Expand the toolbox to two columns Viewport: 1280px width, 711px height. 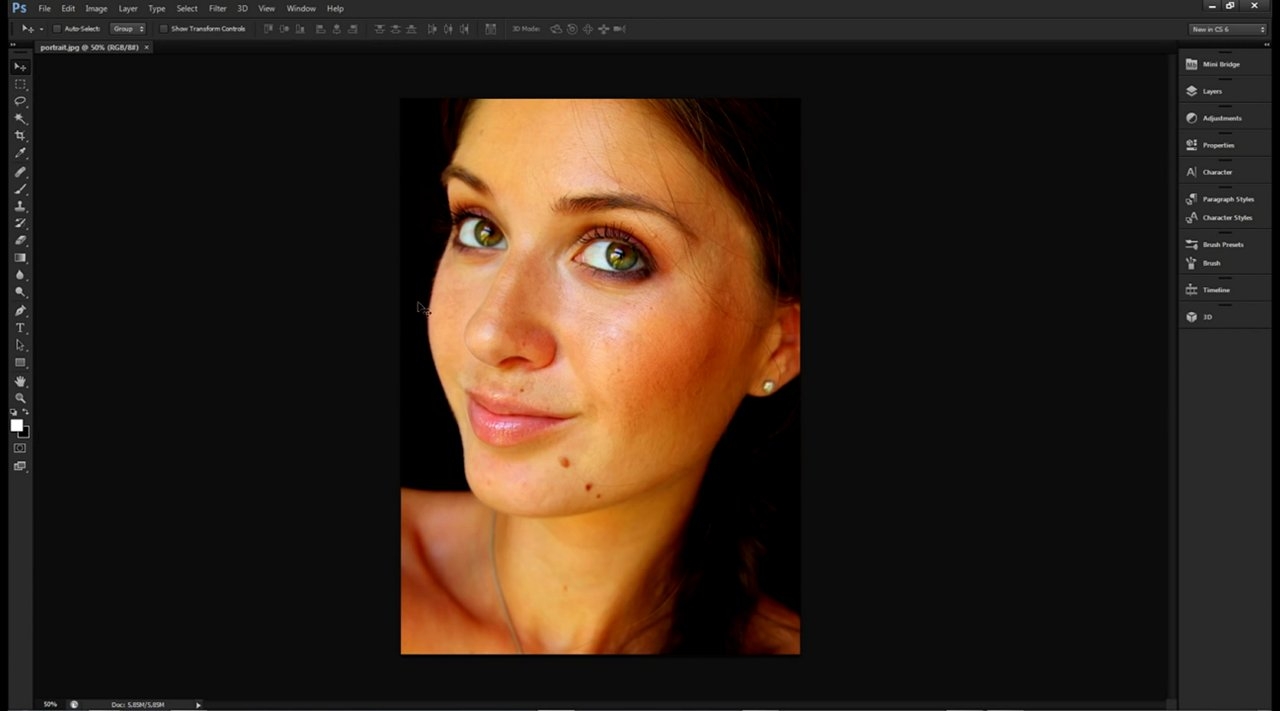pos(14,45)
